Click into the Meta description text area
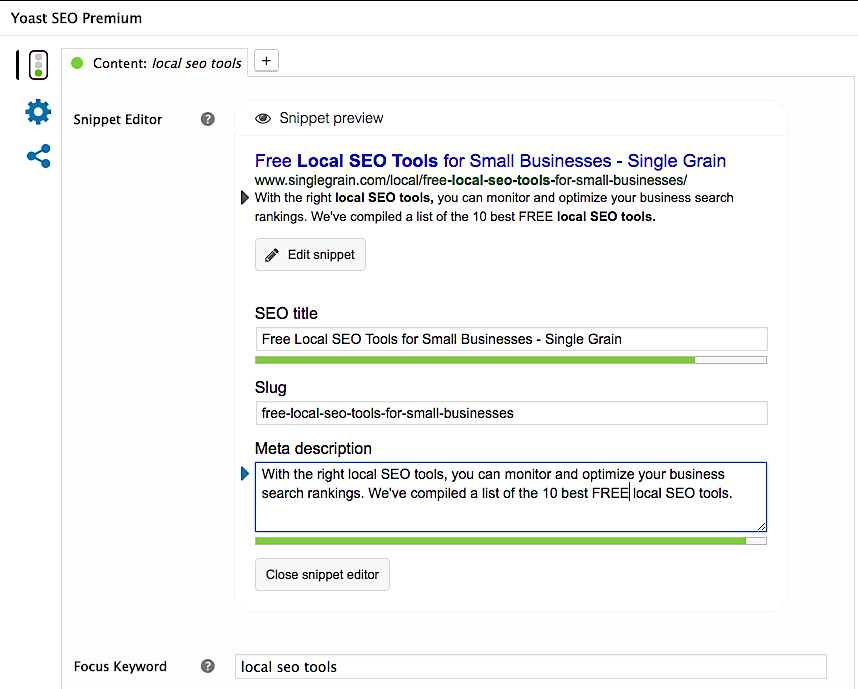Image resolution: width=858 pixels, height=689 pixels. [x=511, y=497]
